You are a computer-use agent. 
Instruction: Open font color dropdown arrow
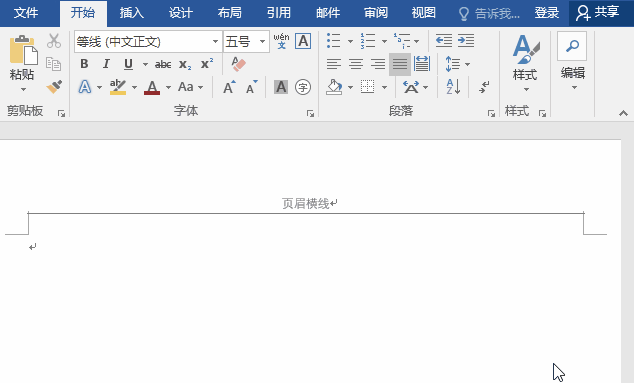(168, 87)
